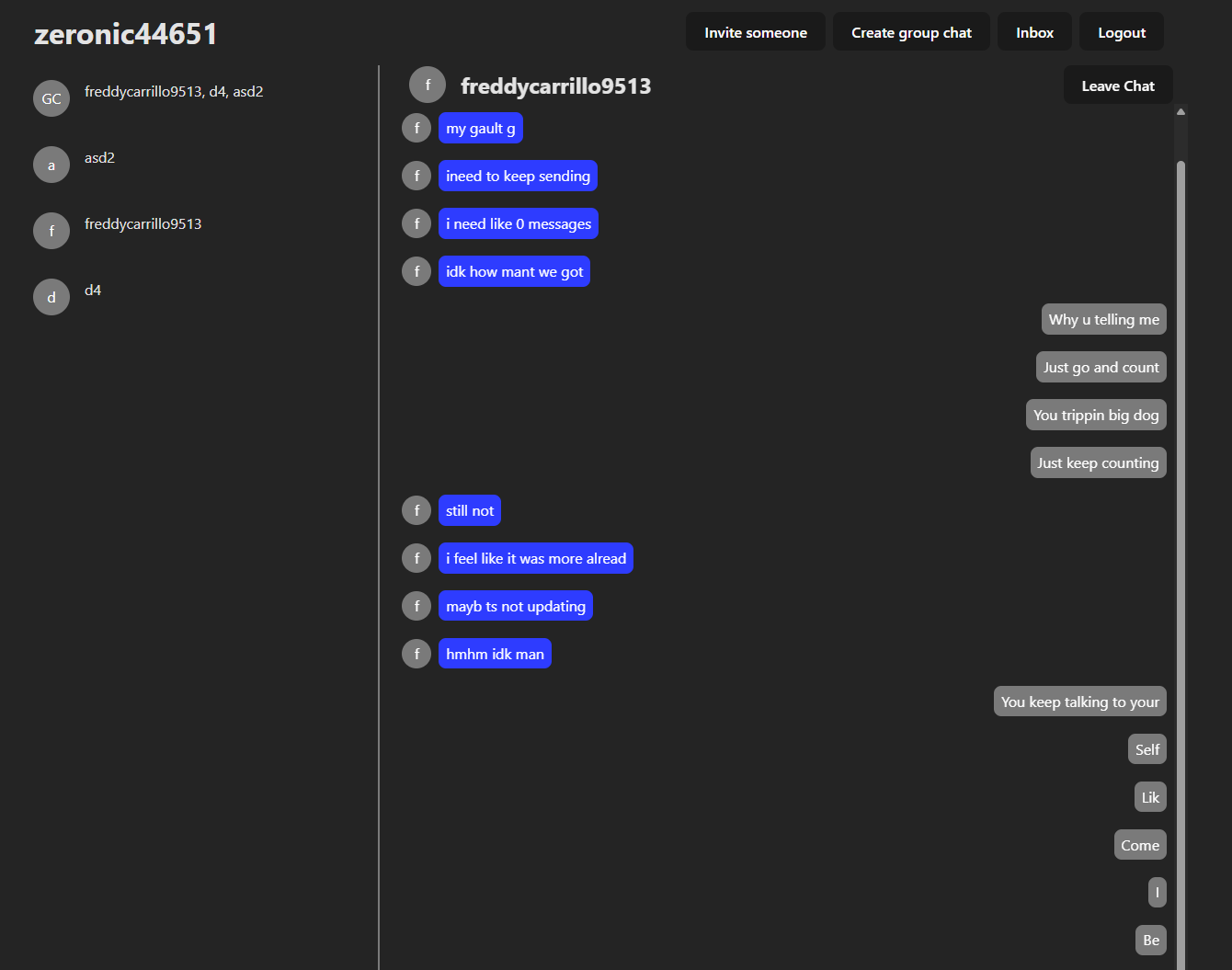Click the "mayb ts not updating" message

coord(516,606)
